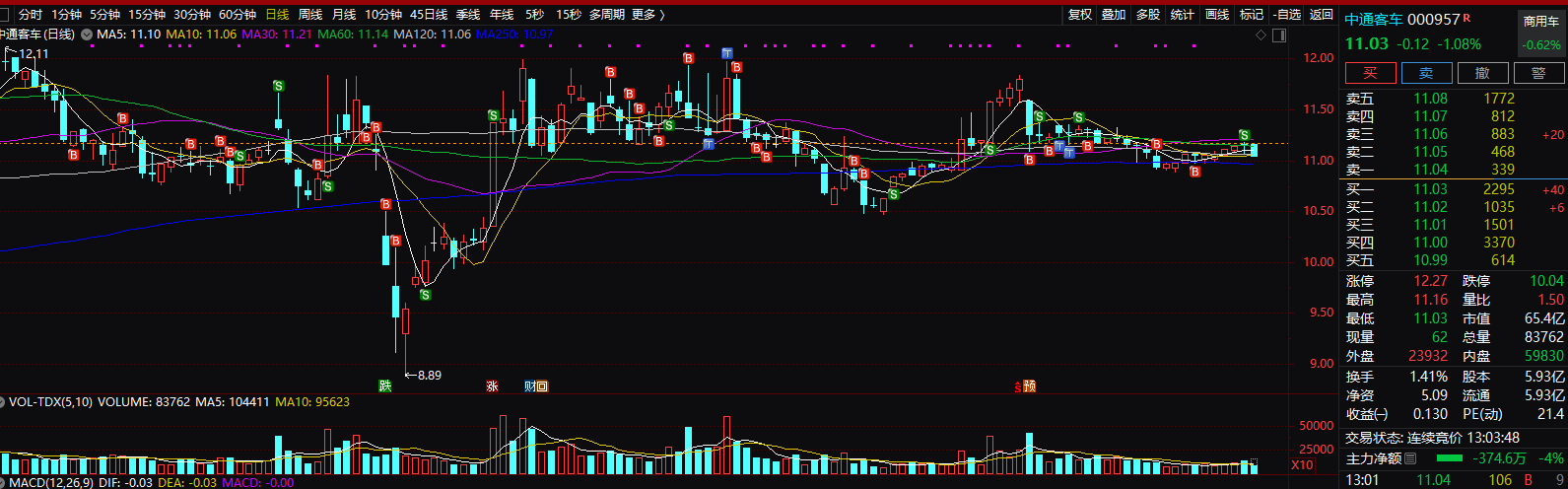
Task: Switch to 分时 intraday view
Action: click(x=31, y=15)
